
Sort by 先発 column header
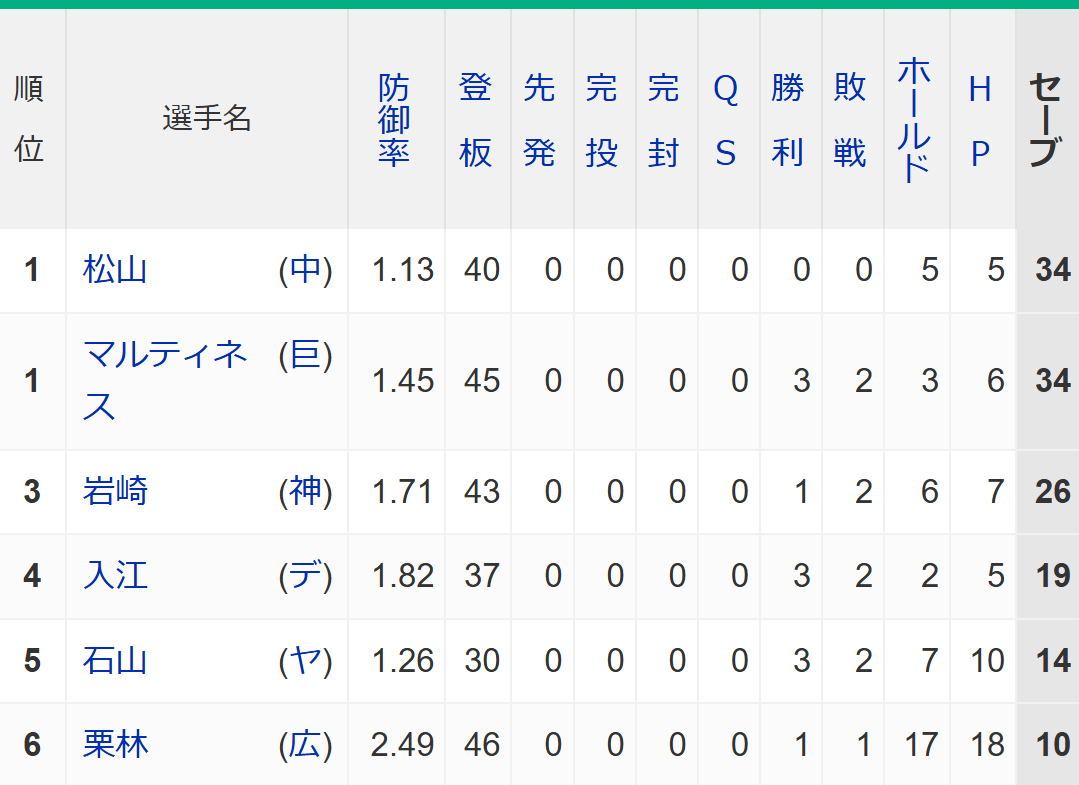pyautogui.click(x=539, y=120)
